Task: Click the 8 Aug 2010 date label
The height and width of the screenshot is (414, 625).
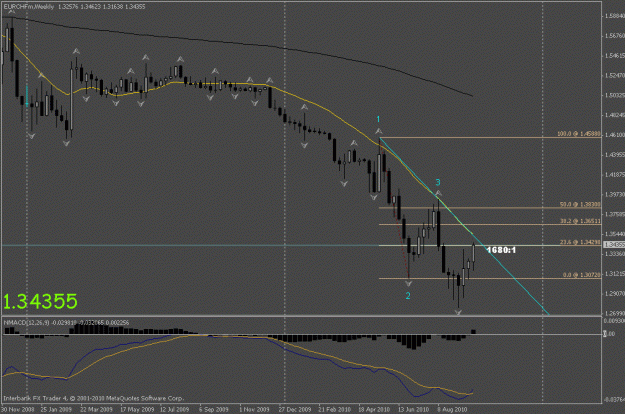Action: click(x=452, y=409)
